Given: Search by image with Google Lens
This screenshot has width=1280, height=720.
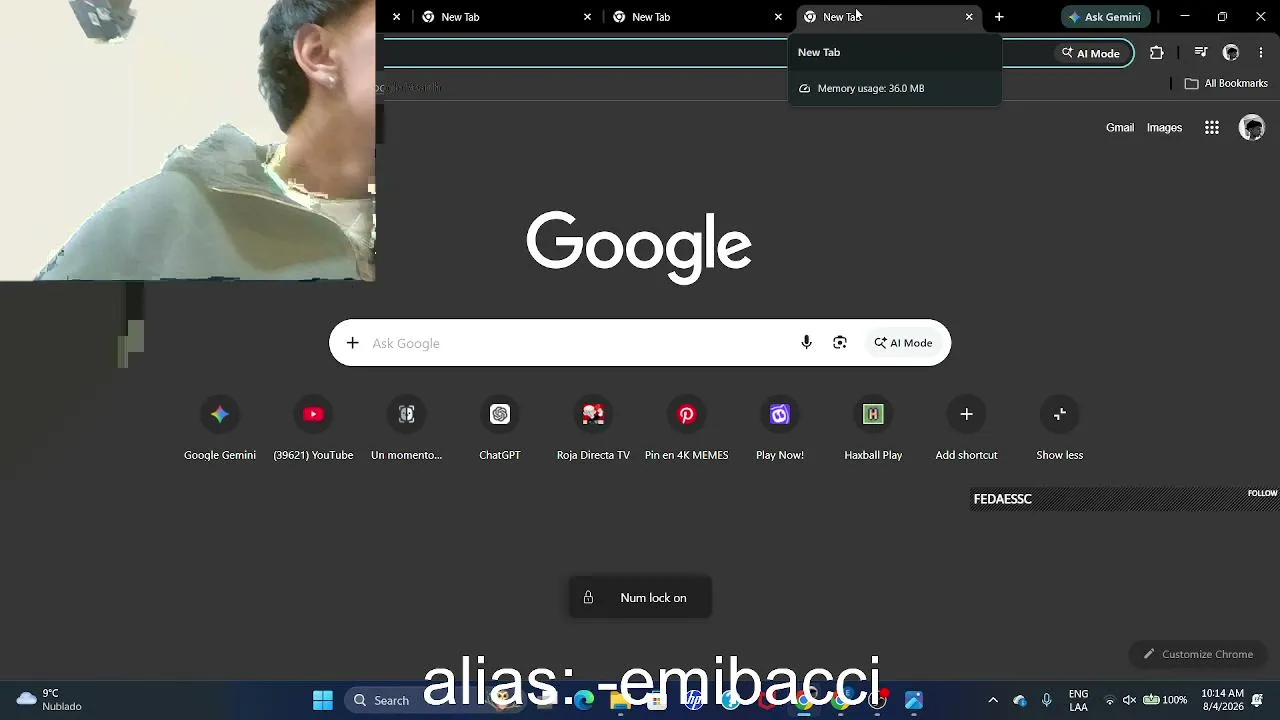Looking at the screenshot, I should [840, 343].
